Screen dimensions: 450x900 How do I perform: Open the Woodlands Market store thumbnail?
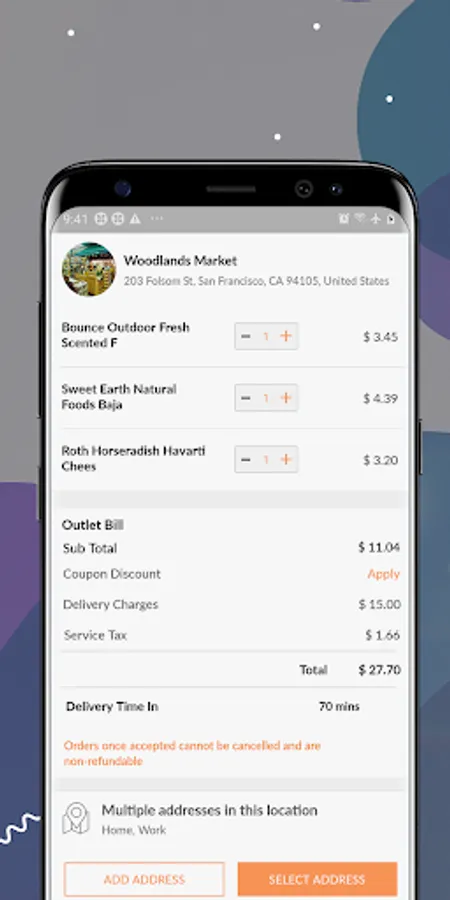[x=89, y=269]
